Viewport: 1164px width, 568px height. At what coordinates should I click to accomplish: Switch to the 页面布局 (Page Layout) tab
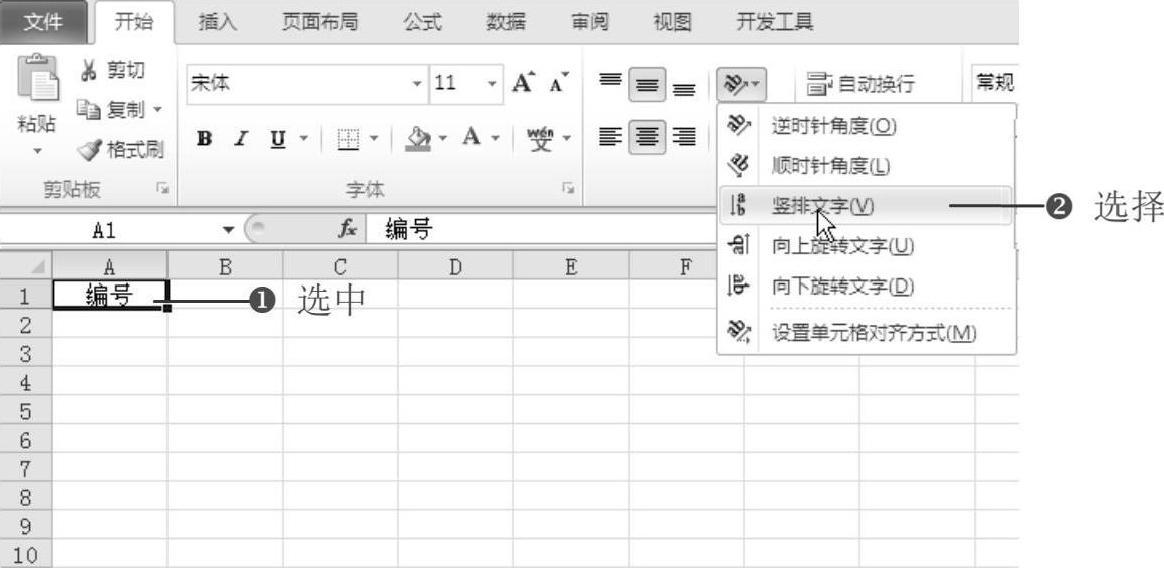(320, 22)
